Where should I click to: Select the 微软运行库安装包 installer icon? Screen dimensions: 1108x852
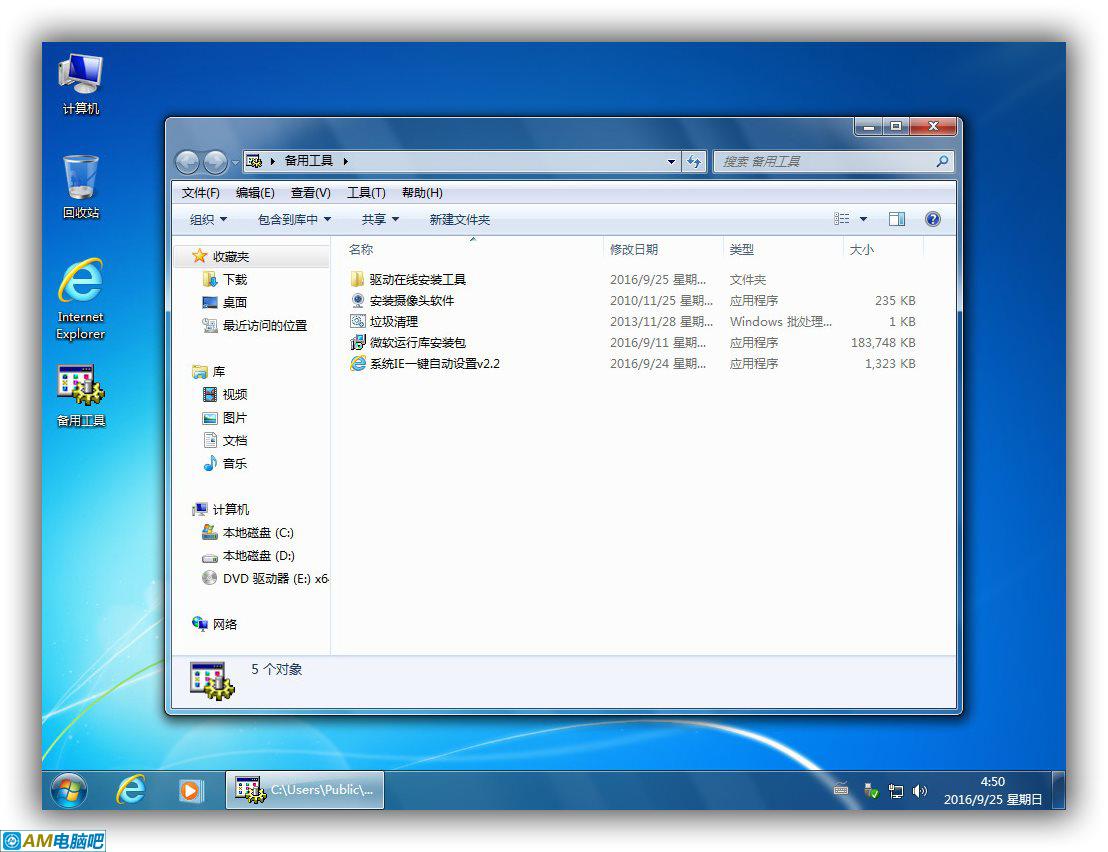coord(358,343)
